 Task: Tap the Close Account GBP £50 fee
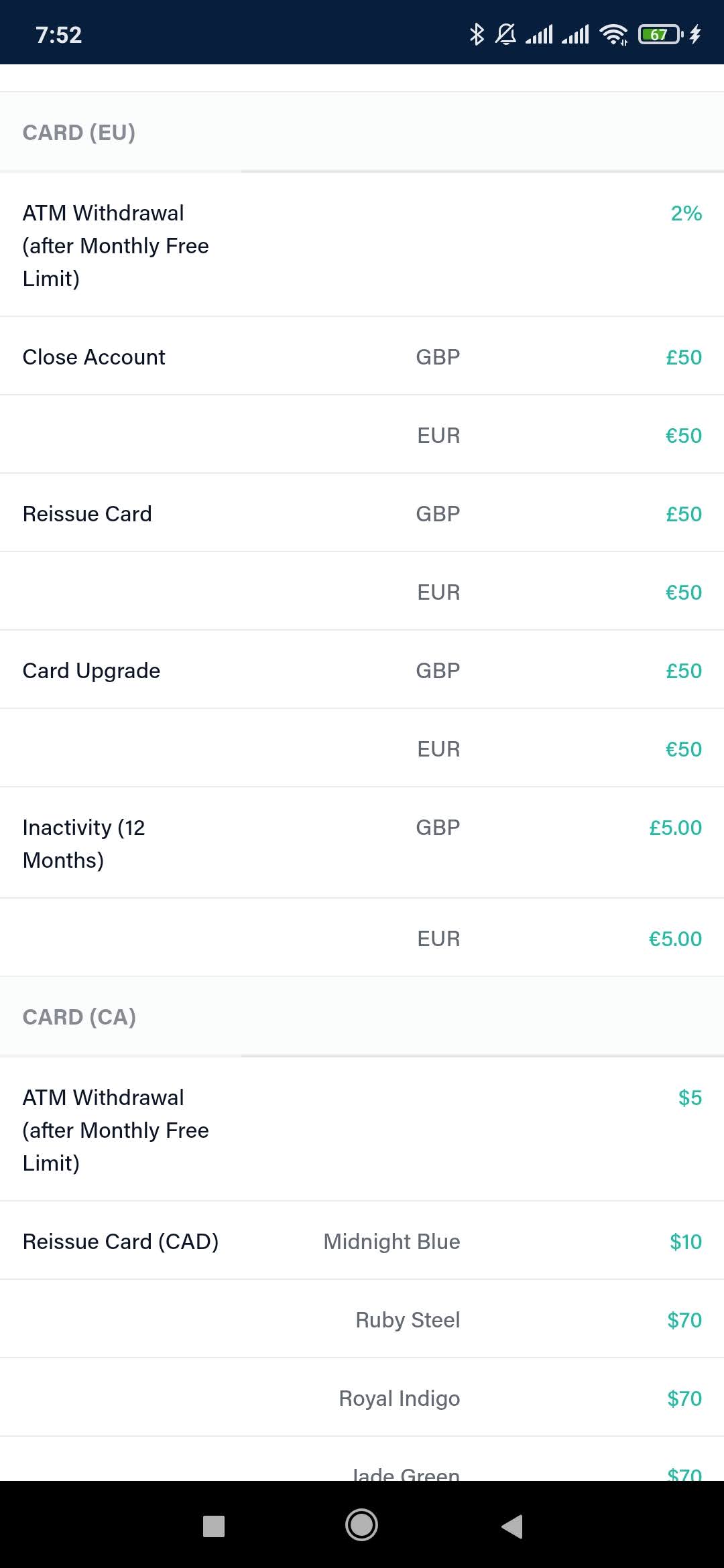coord(684,357)
